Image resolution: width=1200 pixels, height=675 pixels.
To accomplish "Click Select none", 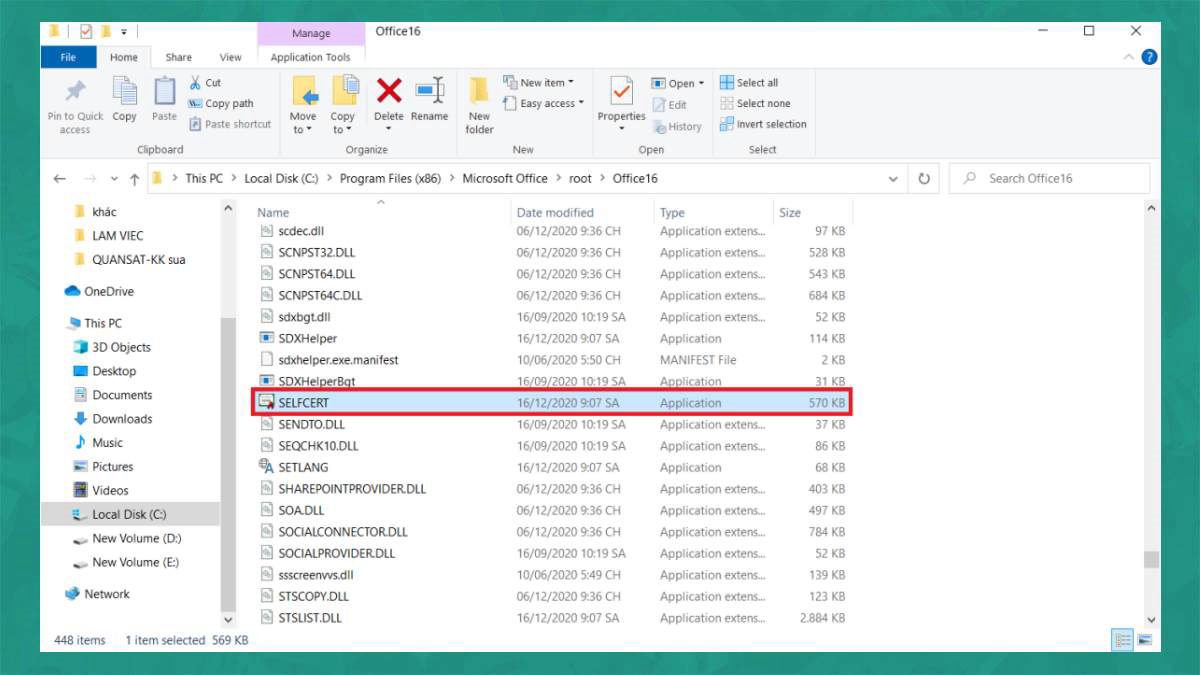I will click(755, 103).
